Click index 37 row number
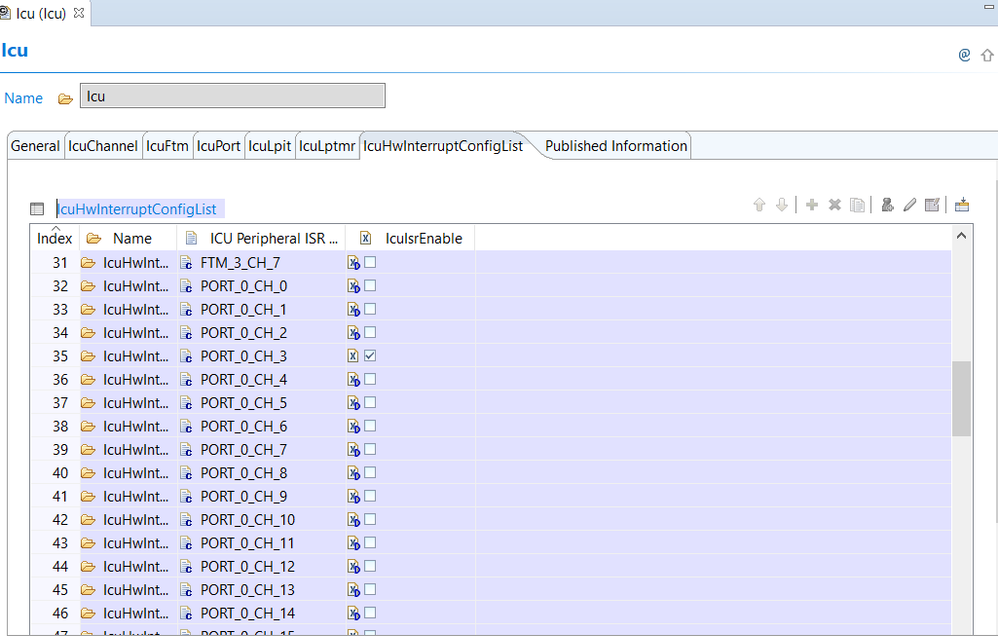 tap(60, 402)
